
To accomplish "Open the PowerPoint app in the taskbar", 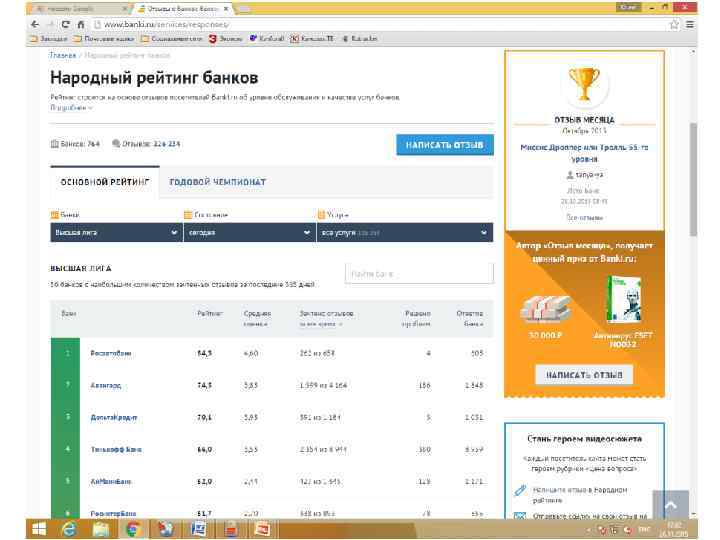I will [263, 529].
